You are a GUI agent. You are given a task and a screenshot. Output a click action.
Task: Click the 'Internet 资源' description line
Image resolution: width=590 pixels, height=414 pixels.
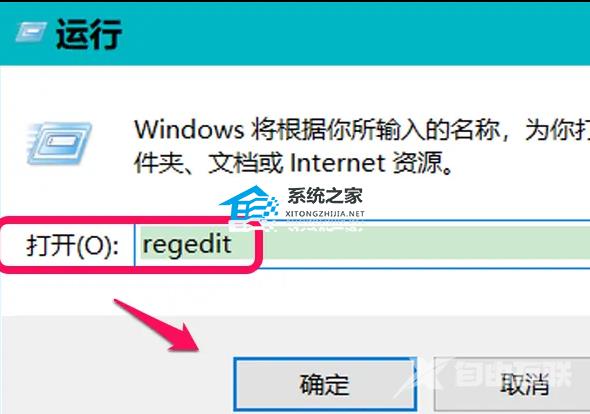(x=293, y=163)
